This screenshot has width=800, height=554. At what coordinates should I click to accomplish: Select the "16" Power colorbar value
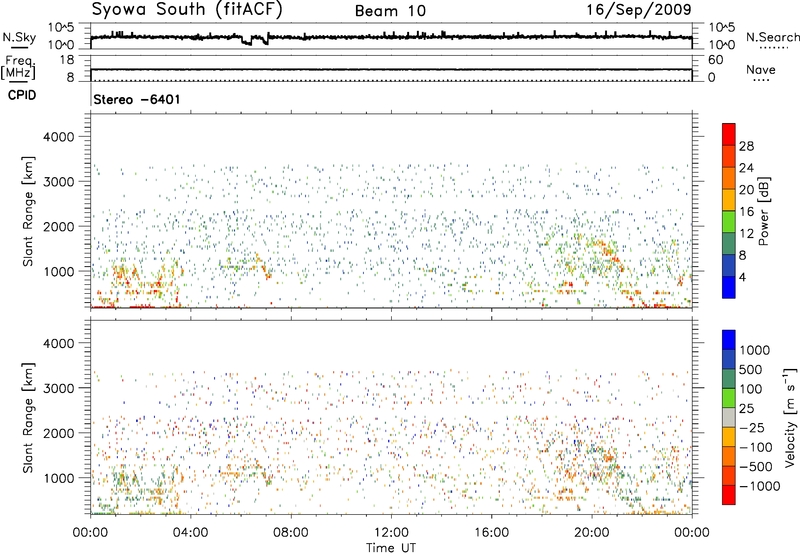[x=746, y=212]
